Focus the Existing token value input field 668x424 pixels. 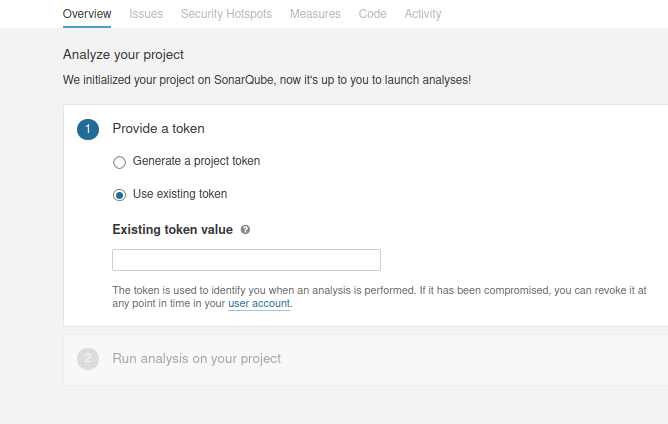click(246, 260)
